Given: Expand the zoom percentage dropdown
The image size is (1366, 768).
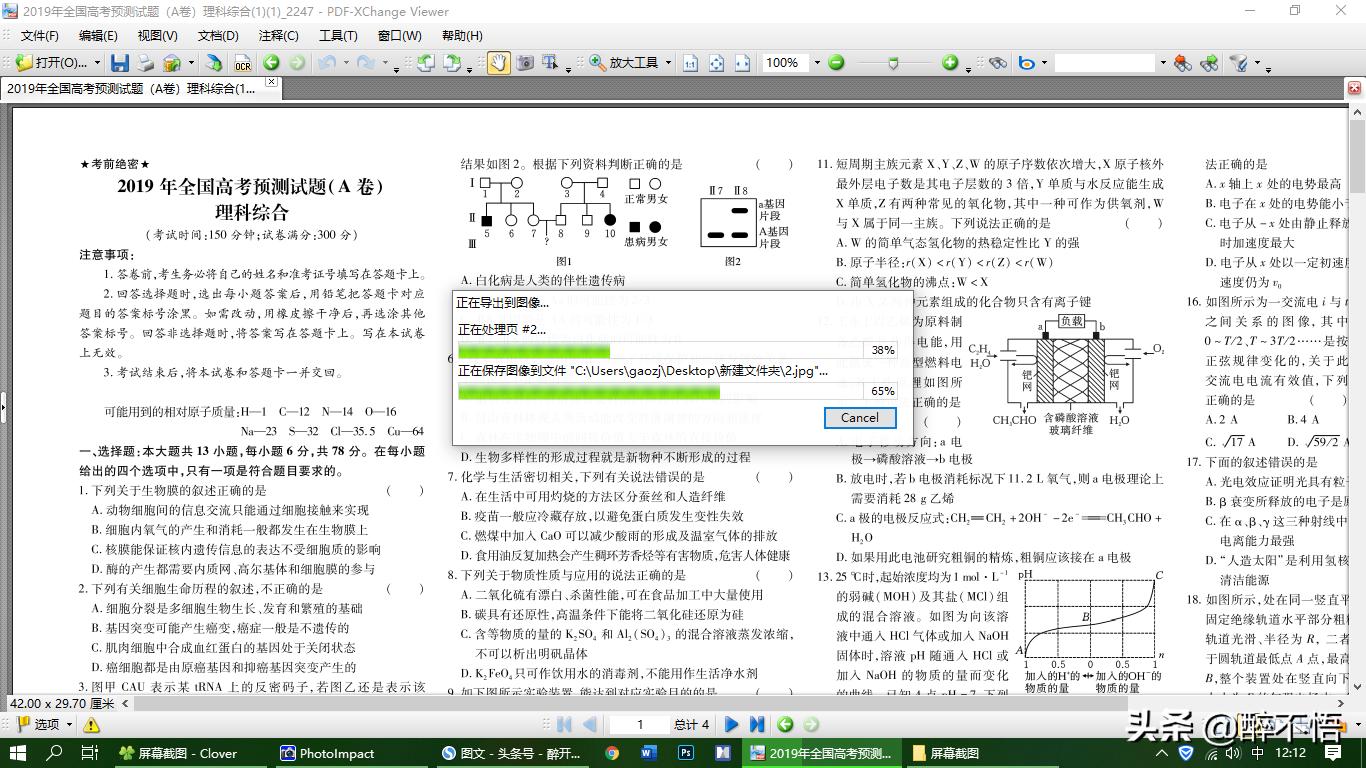Looking at the screenshot, I should (816, 63).
